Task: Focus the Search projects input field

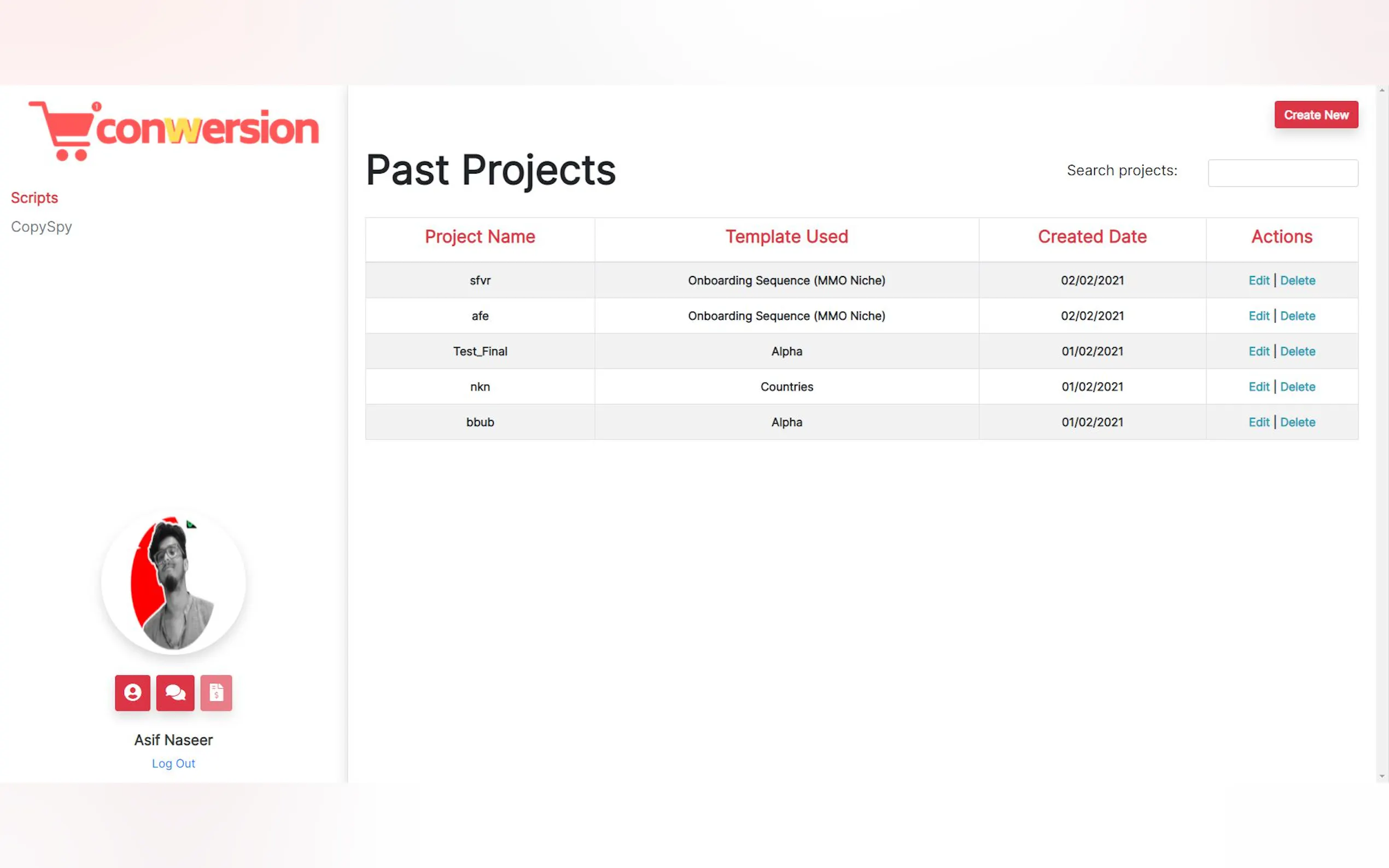Action: (x=1282, y=173)
